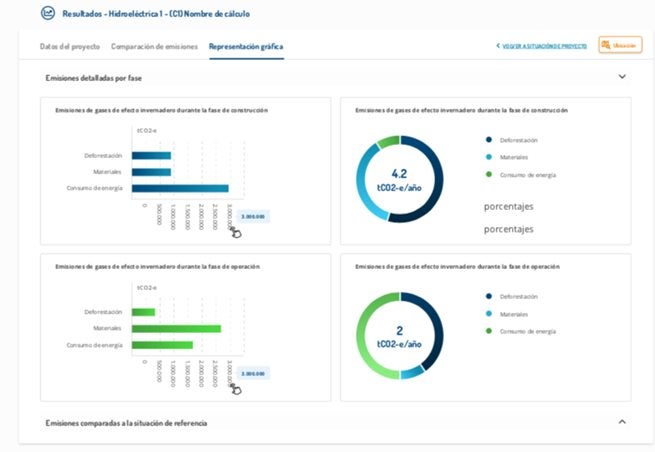
Task: Open the Datos del proyecto tab
Action: pos(70,46)
